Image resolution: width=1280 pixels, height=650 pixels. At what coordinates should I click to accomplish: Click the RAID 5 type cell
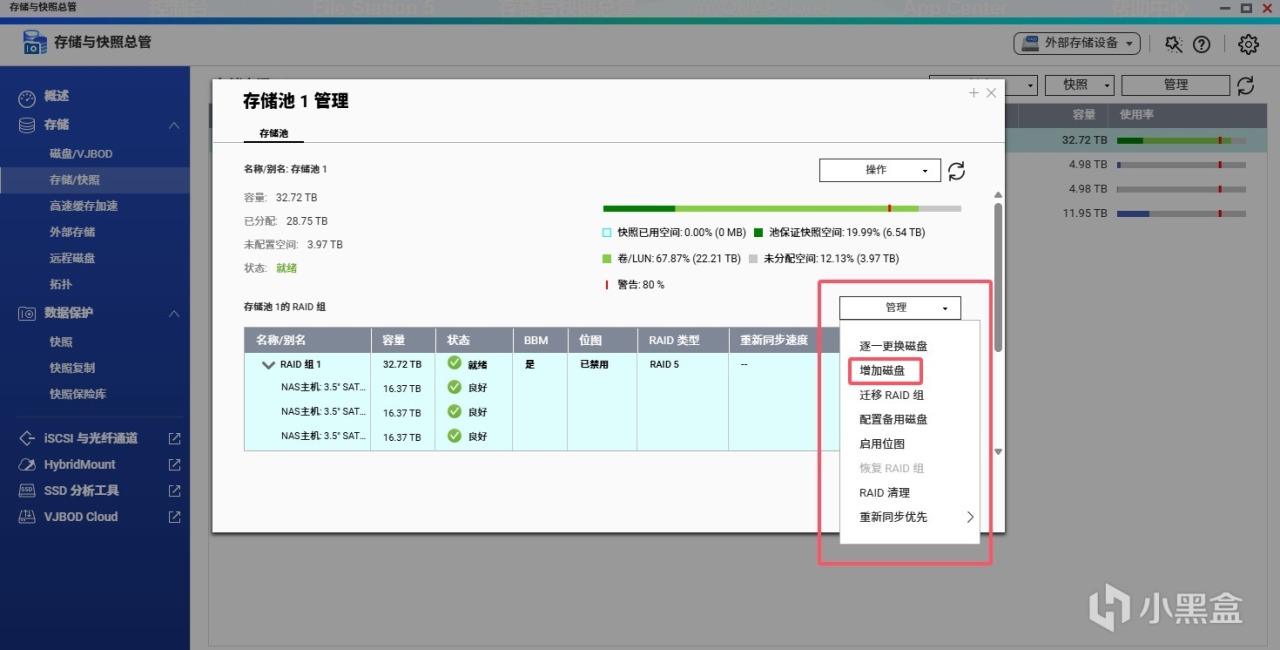[664, 364]
